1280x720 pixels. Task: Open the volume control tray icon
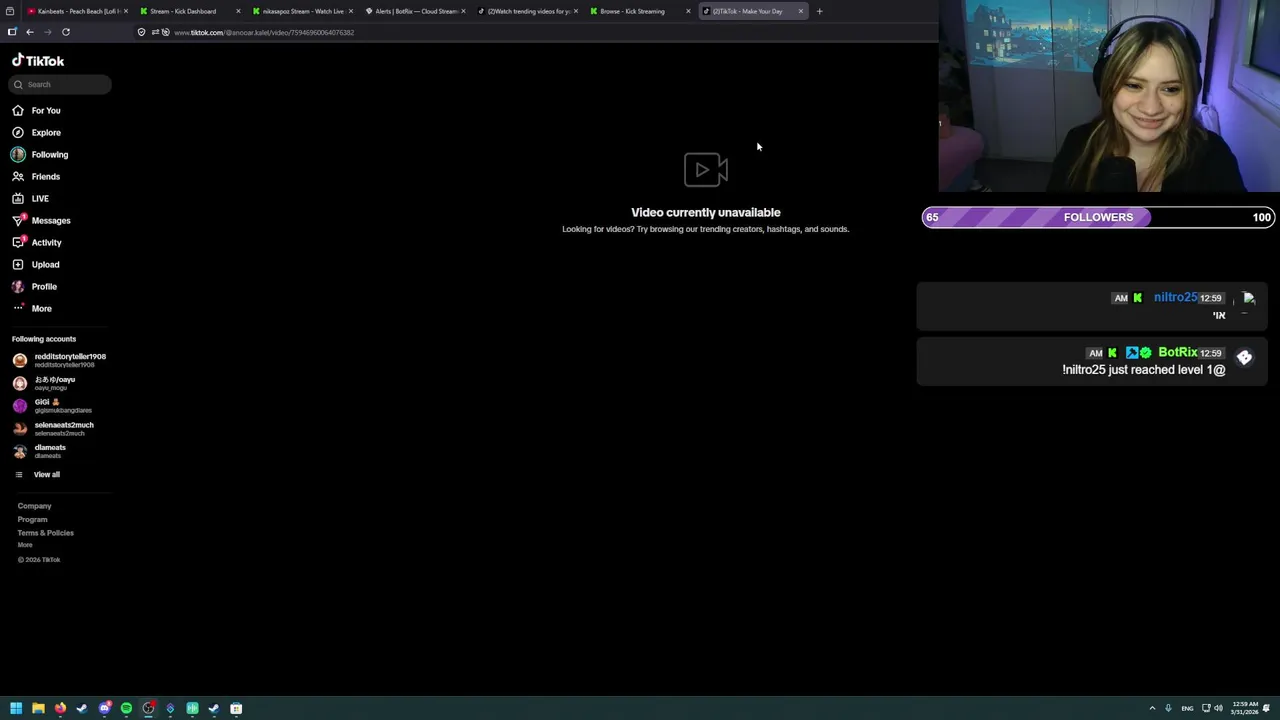[1218, 708]
